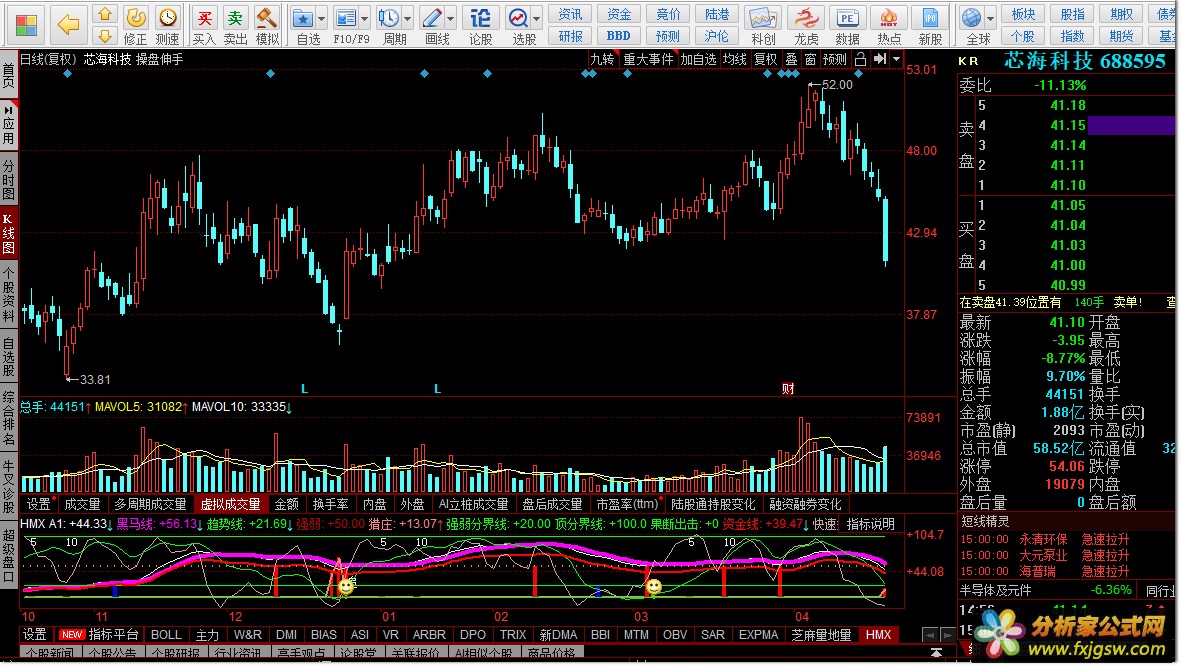The width and height of the screenshot is (1182, 666).
Task: Open the 选股 stock picker icon
Action: 518,19
